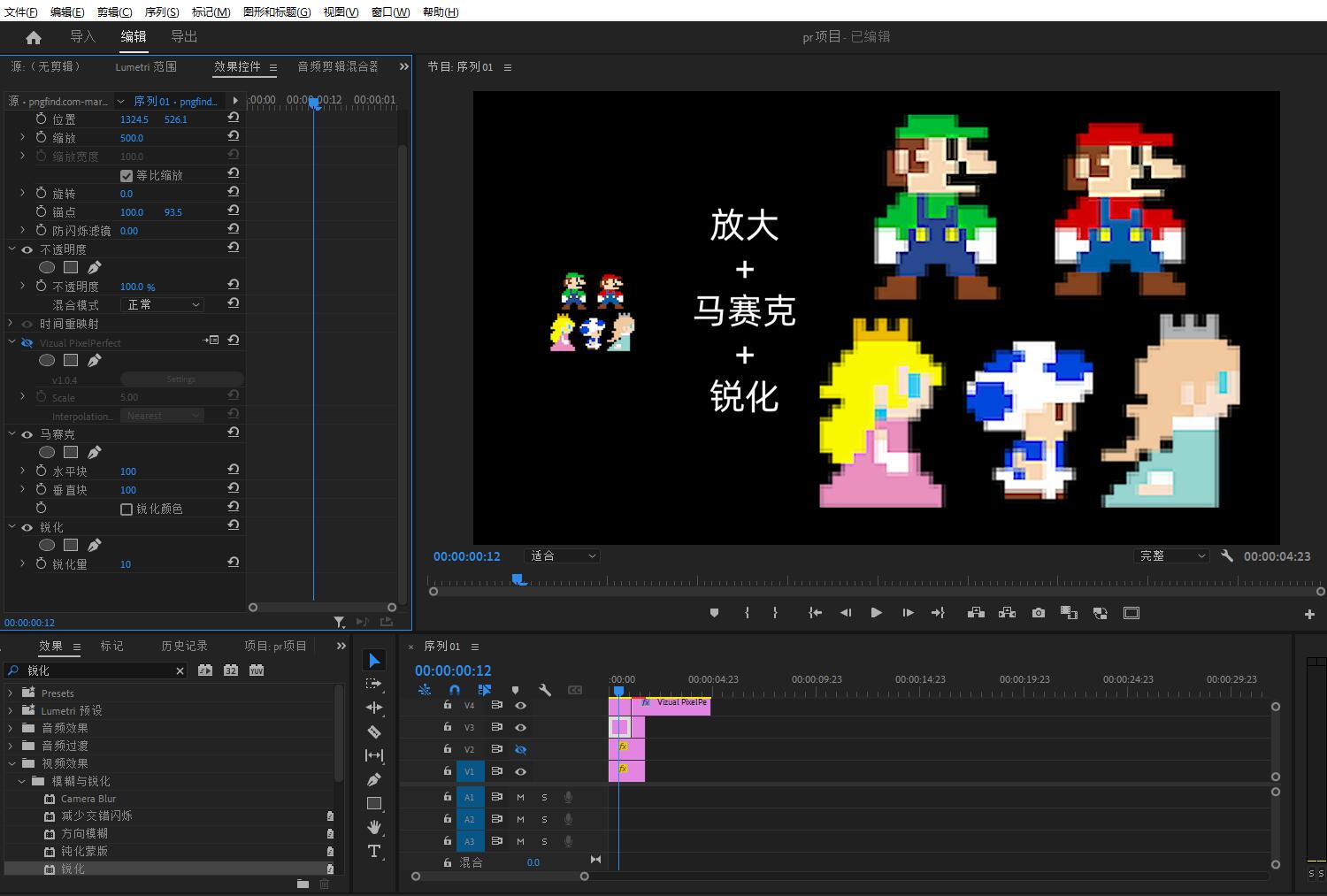Reset the 位置 parameter
Viewport: 1327px width, 896px height.
(234, 118)
